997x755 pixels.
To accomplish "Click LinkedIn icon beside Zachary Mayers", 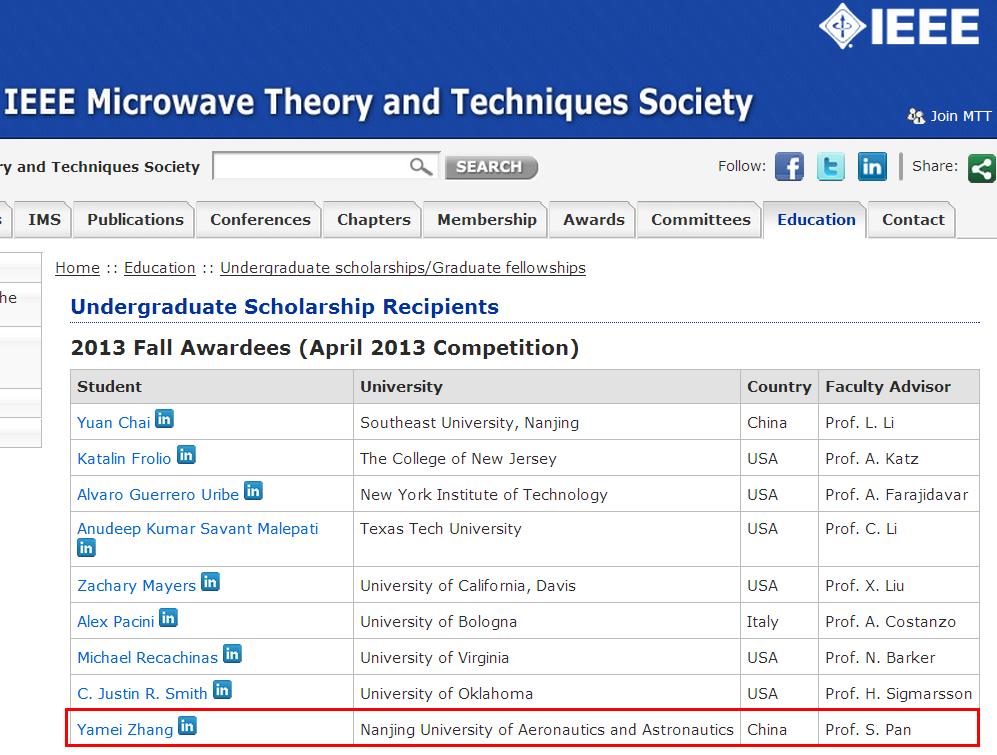I will point(210,582).
